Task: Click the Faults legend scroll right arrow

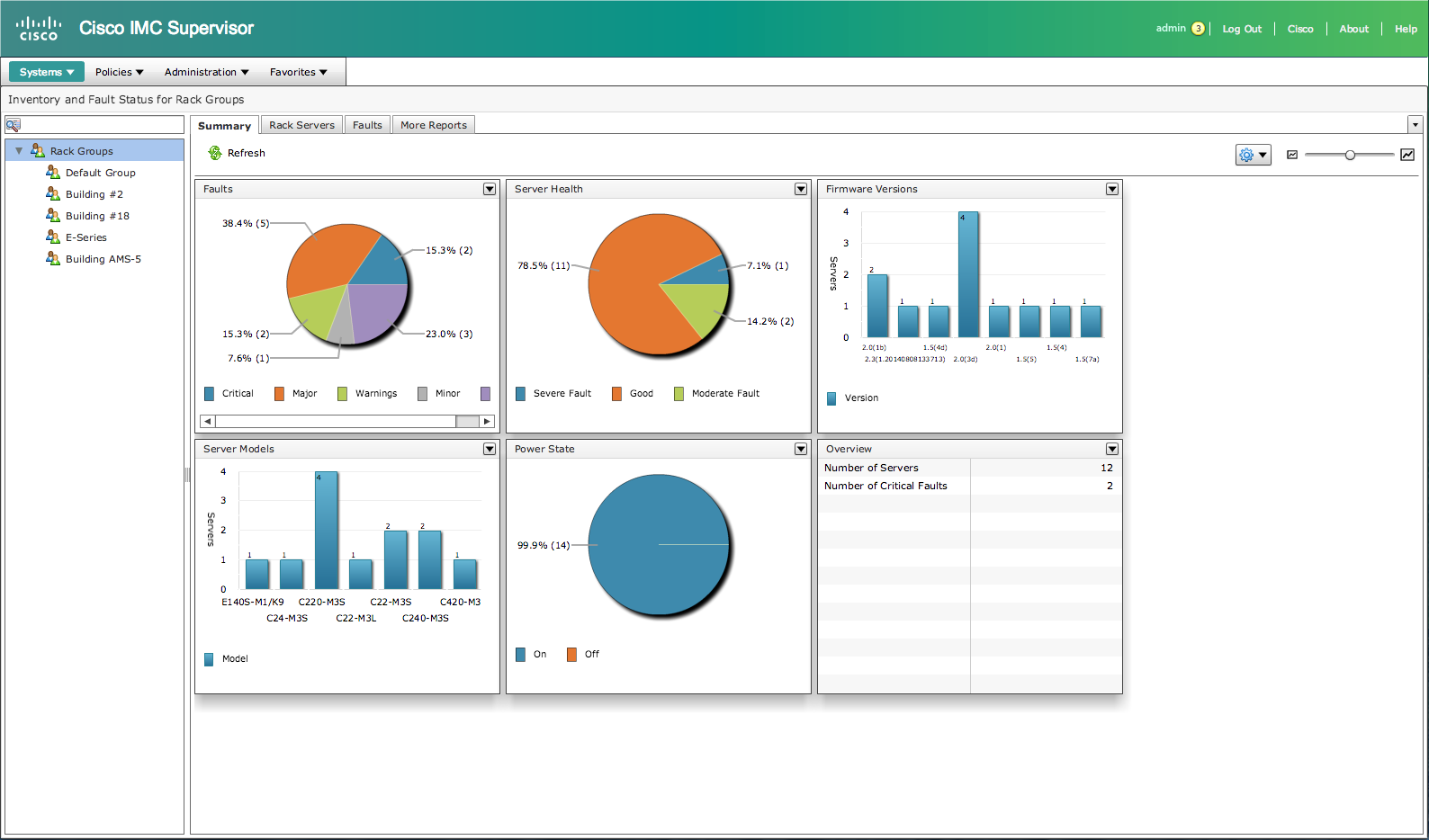Action: [x=487, y=421]
